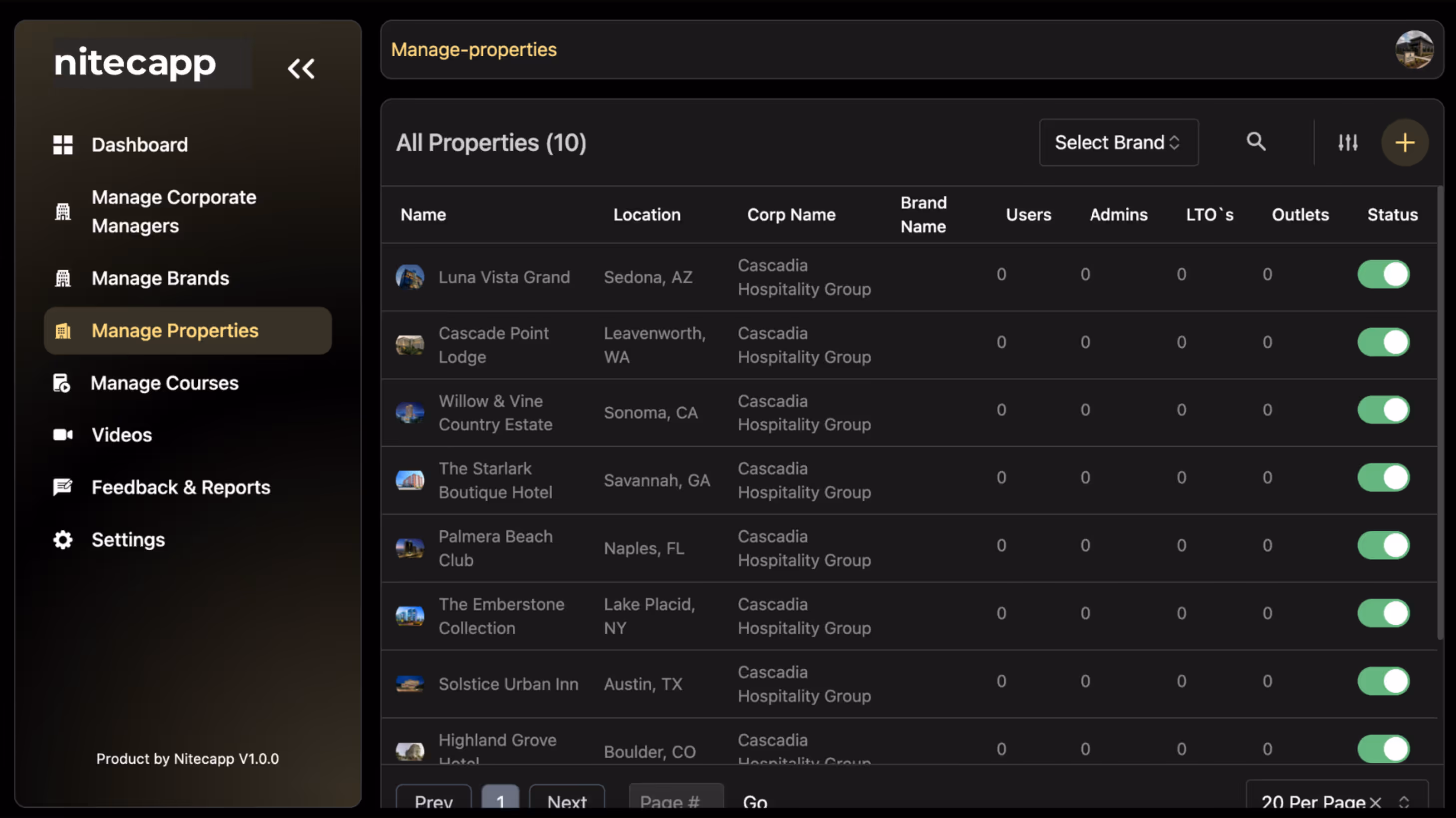
Task: Open the filter sliders icon
Action: (x=1348, y=142)
